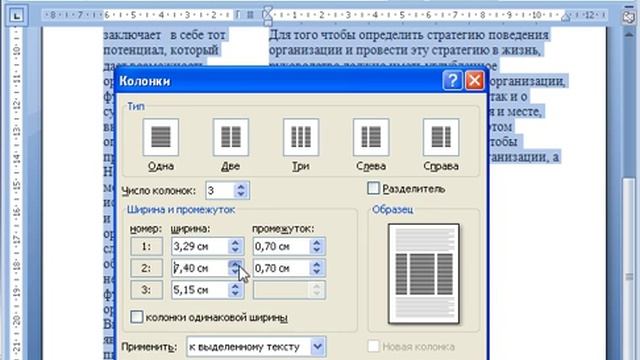Click the column number label '1:'
640x360 pixels.
[x=147, y=246]
